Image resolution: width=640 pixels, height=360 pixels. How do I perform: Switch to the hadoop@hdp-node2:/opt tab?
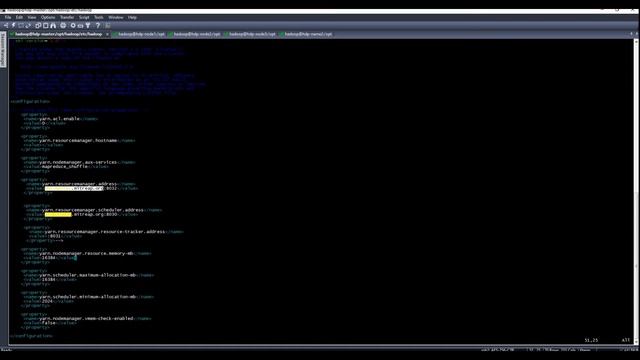pyautogui.click(x=194, y=34)
